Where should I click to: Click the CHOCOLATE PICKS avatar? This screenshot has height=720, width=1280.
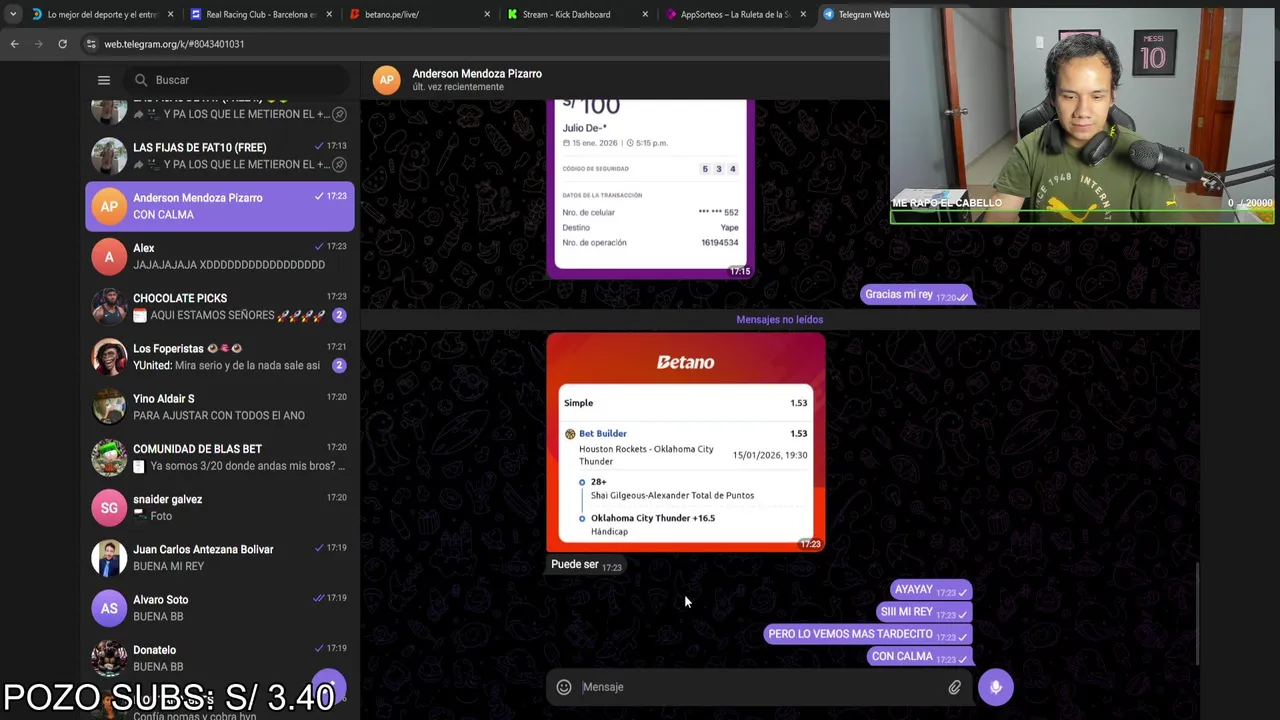tap(109, 307)
